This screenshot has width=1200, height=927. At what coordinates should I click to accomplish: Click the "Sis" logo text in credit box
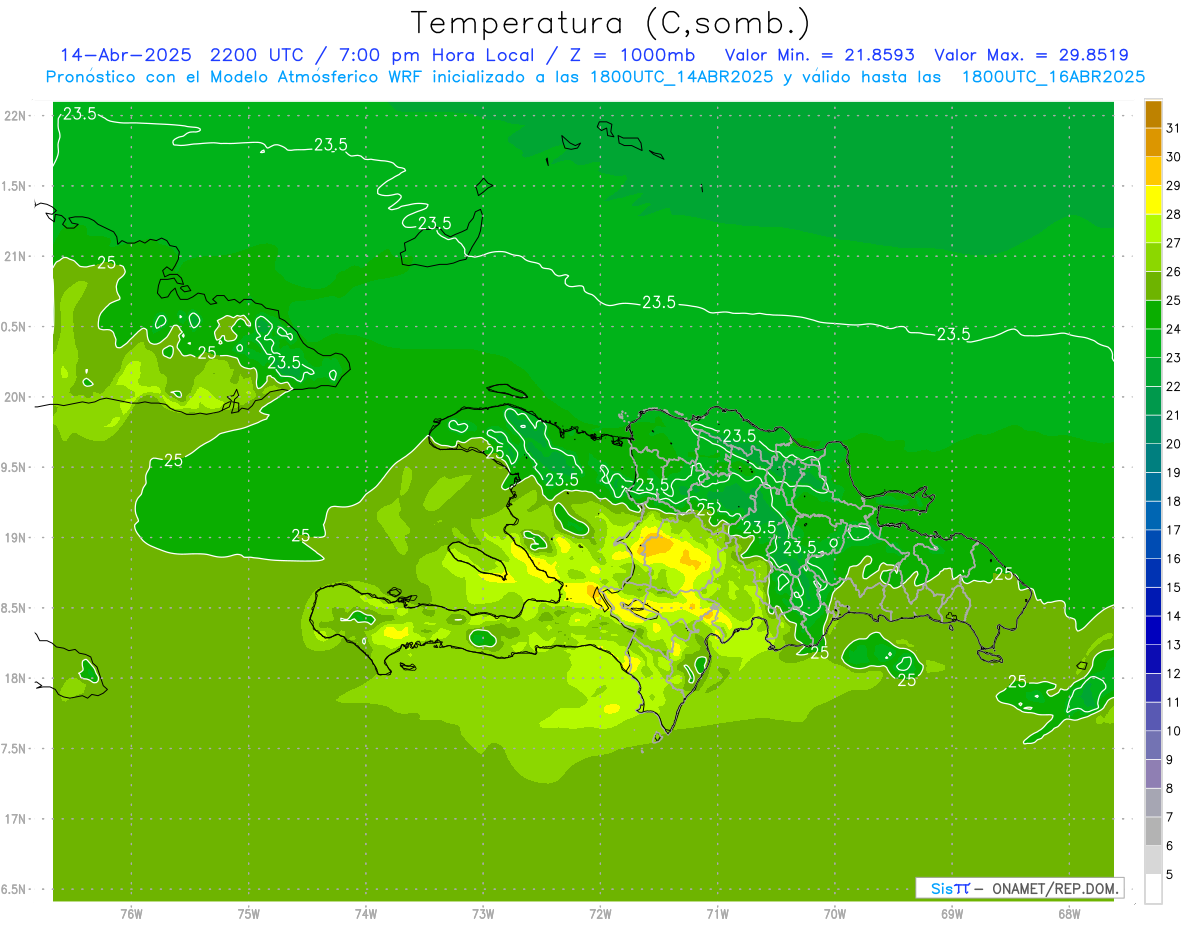tap(941, 888)
